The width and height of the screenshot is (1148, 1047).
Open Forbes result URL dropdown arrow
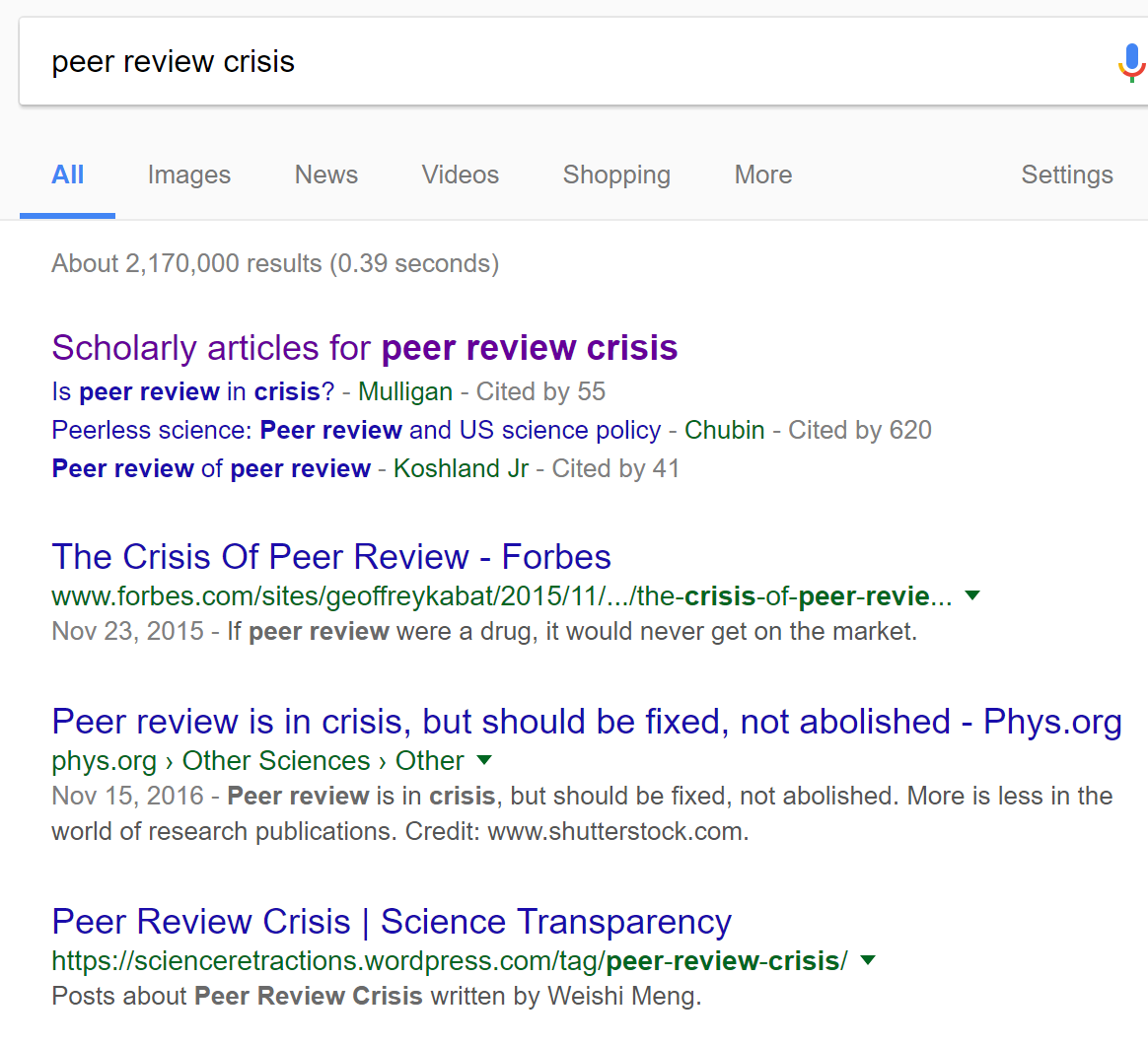click(x=972, y=595)
